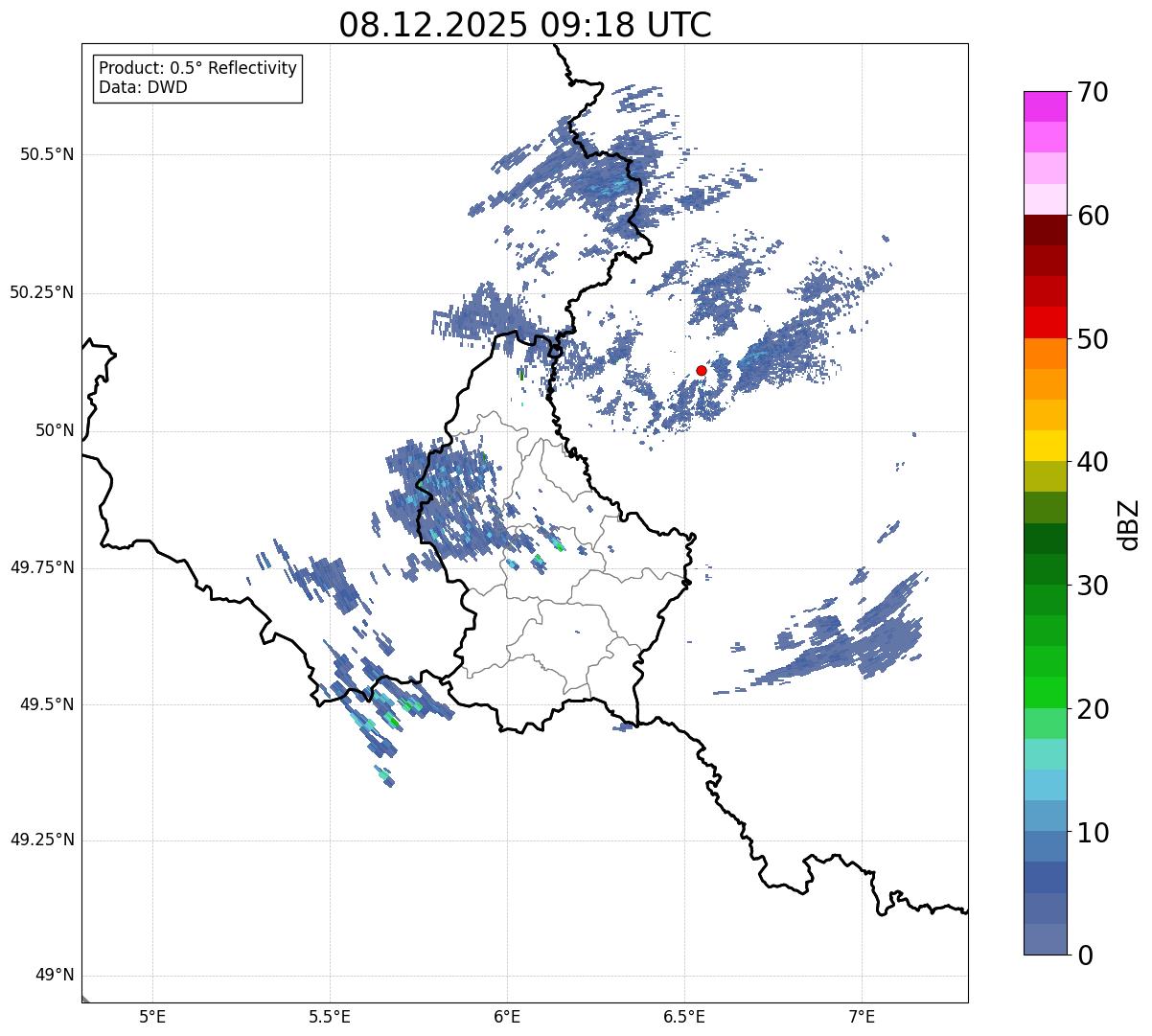Click the colorbar value 60
Screen dimensions: 1152x1036
(x=1094, y=216)
